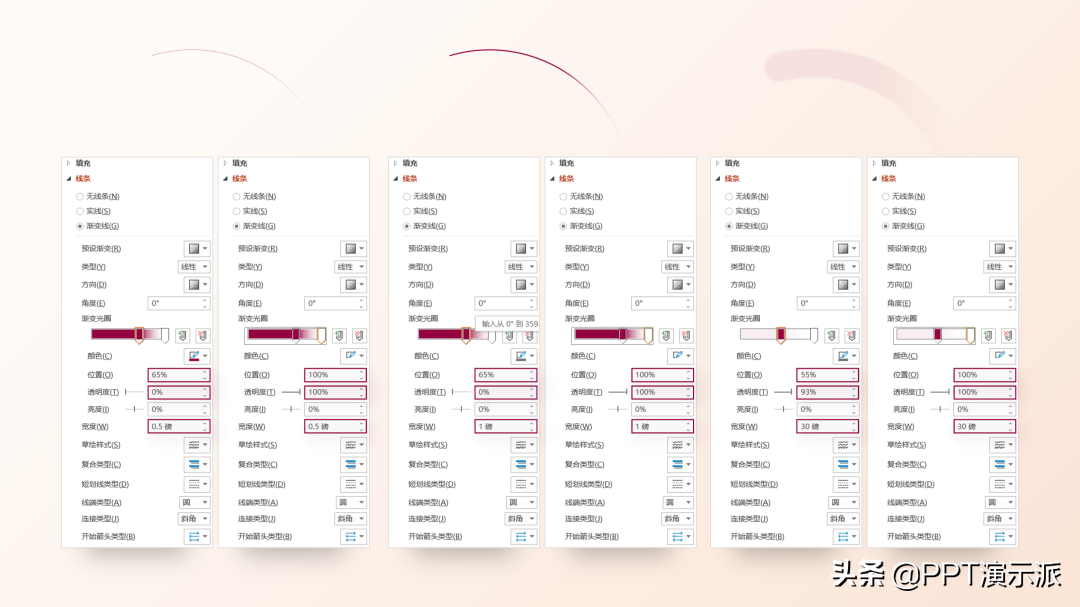
Task: Remove gradient stop in first panel (0.5磅, 65%)
Action: coord(202,336)
